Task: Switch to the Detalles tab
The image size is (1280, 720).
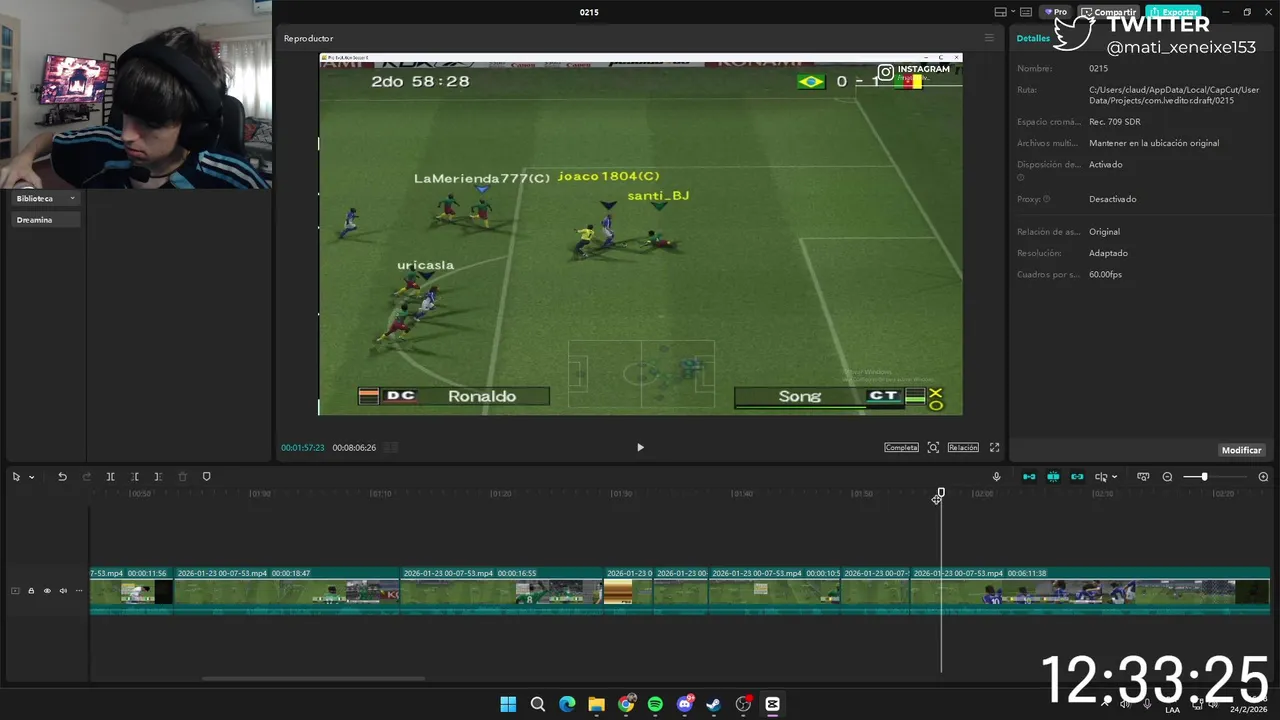Action: [x=1033, y=38]
